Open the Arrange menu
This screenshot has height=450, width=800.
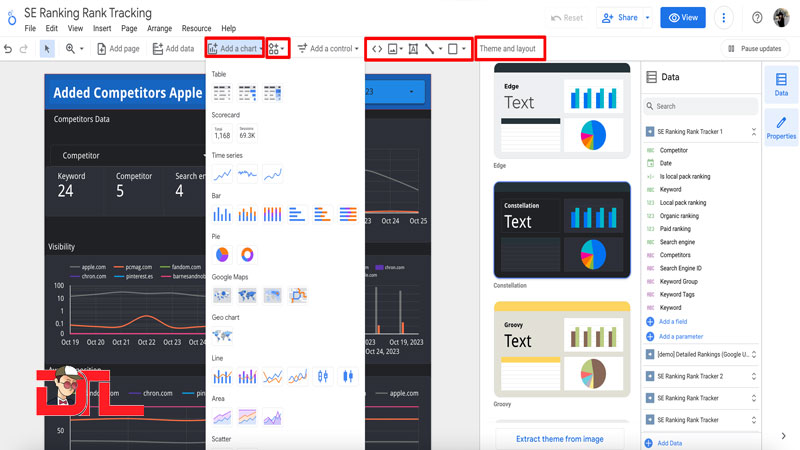159,29
